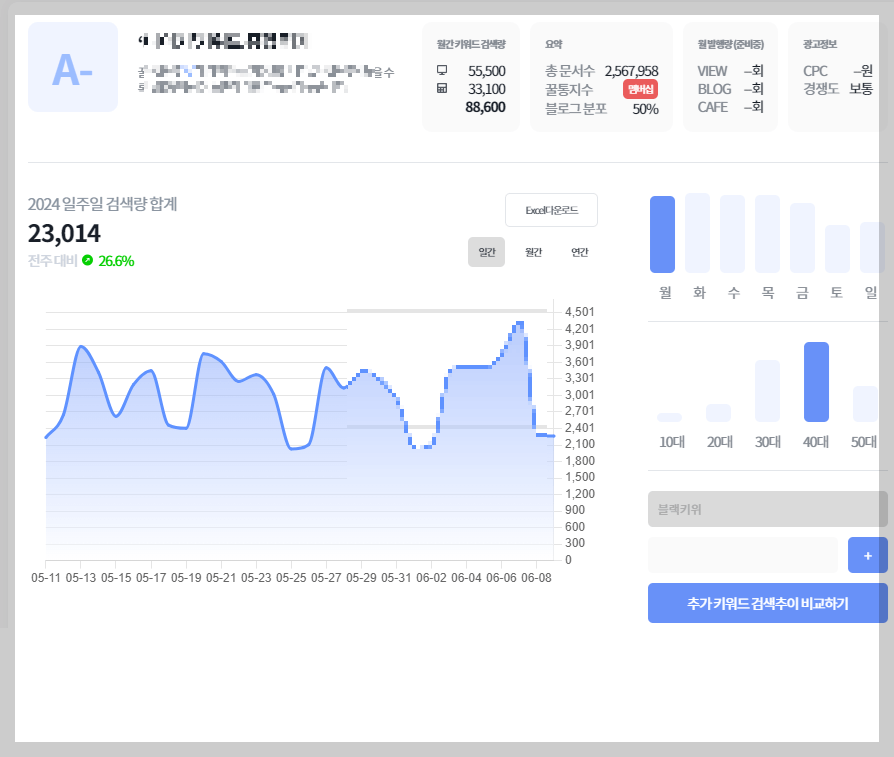Screen dimensions: 894x757
Task: Click the Excel다운로드 button
Action: 553,210
